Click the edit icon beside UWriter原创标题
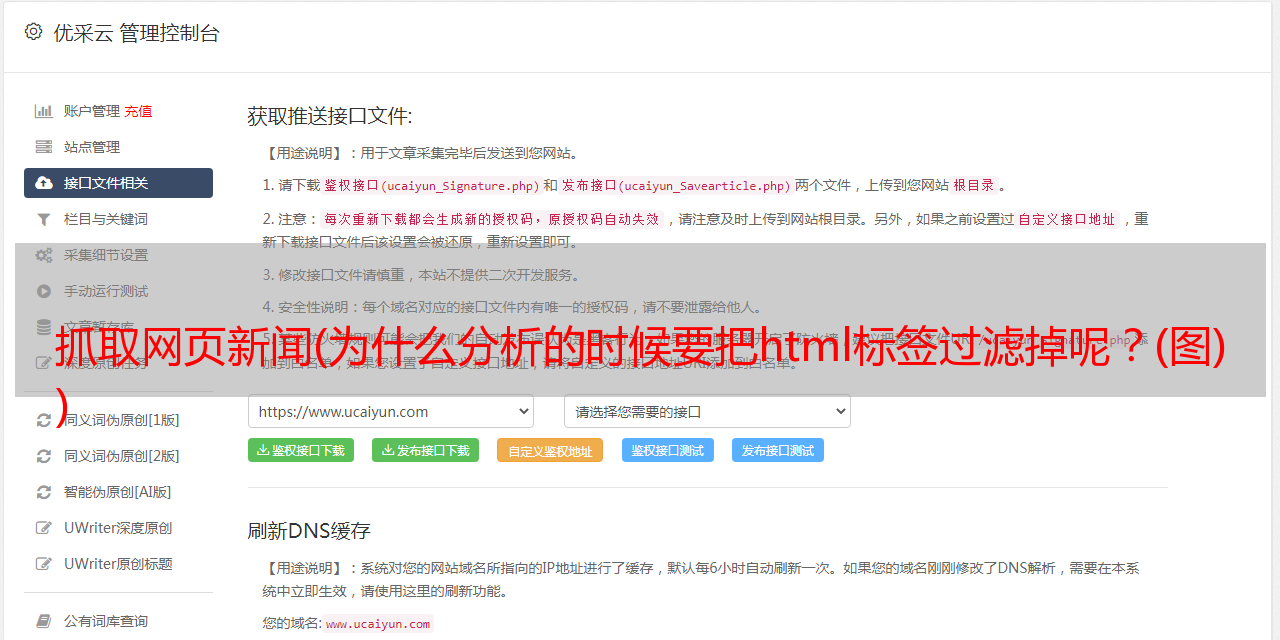This screenshot has width=1280, height=640. pos(44,564)
